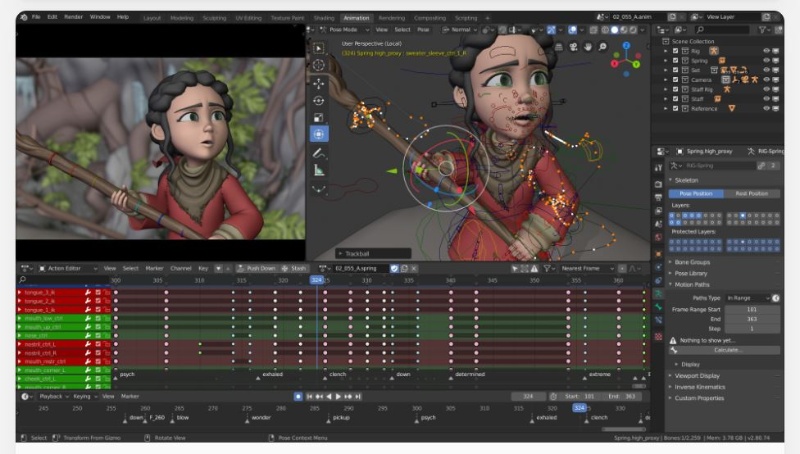Viewport: 800px width, 454px height.
Task: Open the Object properties orange square tab
Action: (659, 254)
